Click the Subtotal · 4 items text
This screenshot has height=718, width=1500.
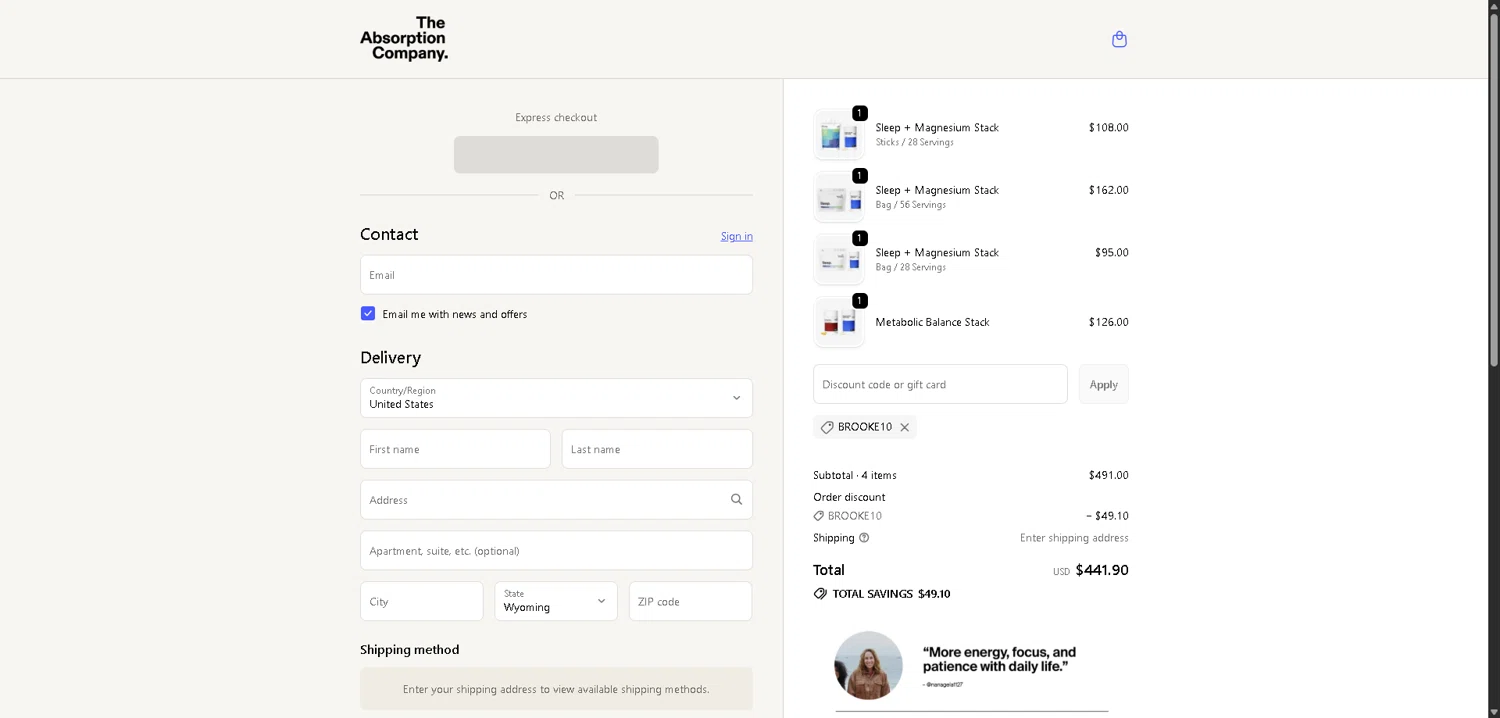855,475
